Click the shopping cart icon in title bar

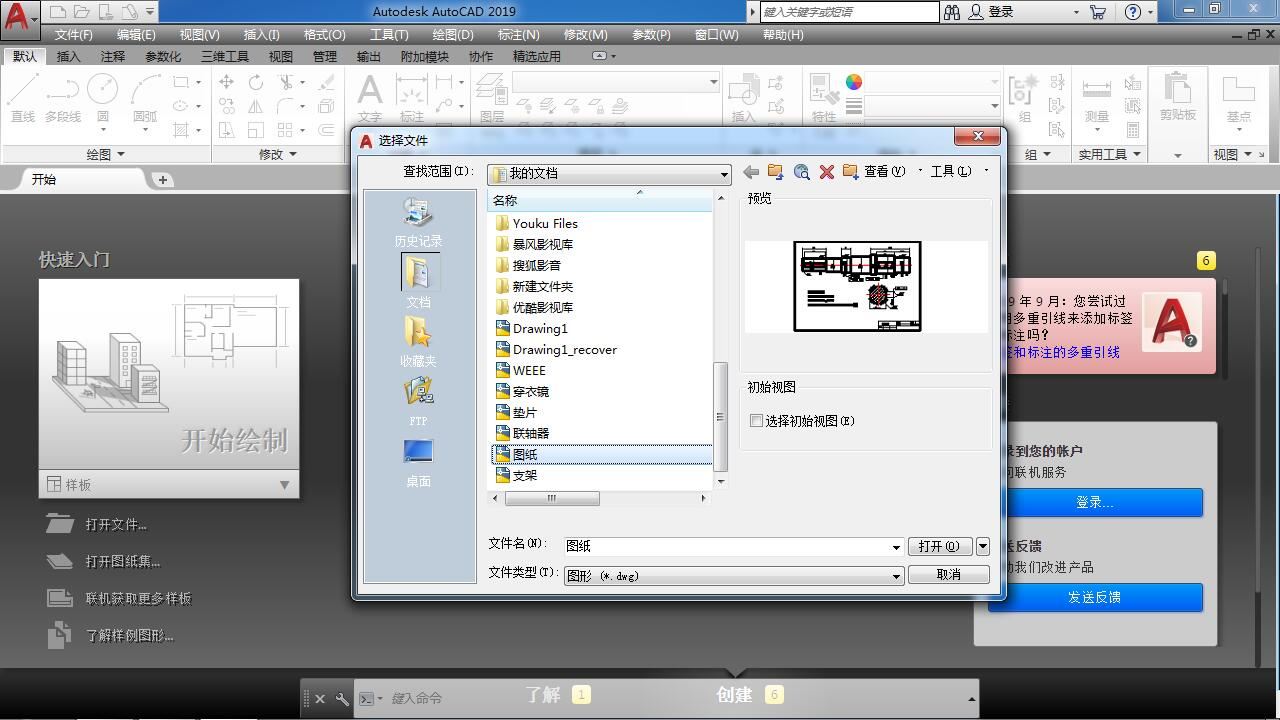pyautogui.click(x=1098, y=12)
